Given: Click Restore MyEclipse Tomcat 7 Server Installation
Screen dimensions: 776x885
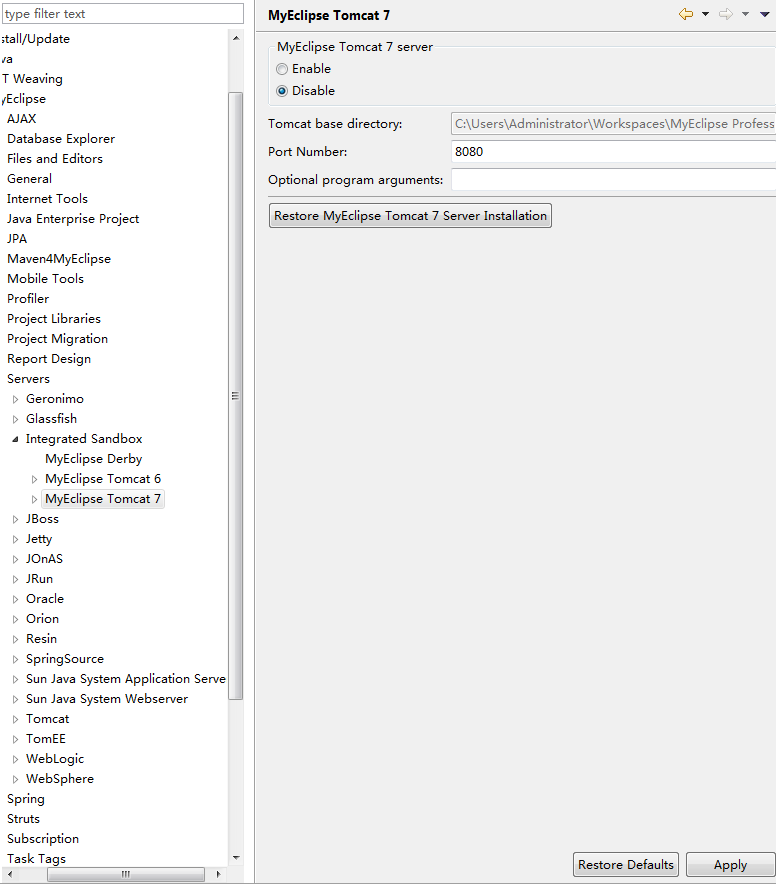Looking at the screenshot, I should [x=410, y=216].
